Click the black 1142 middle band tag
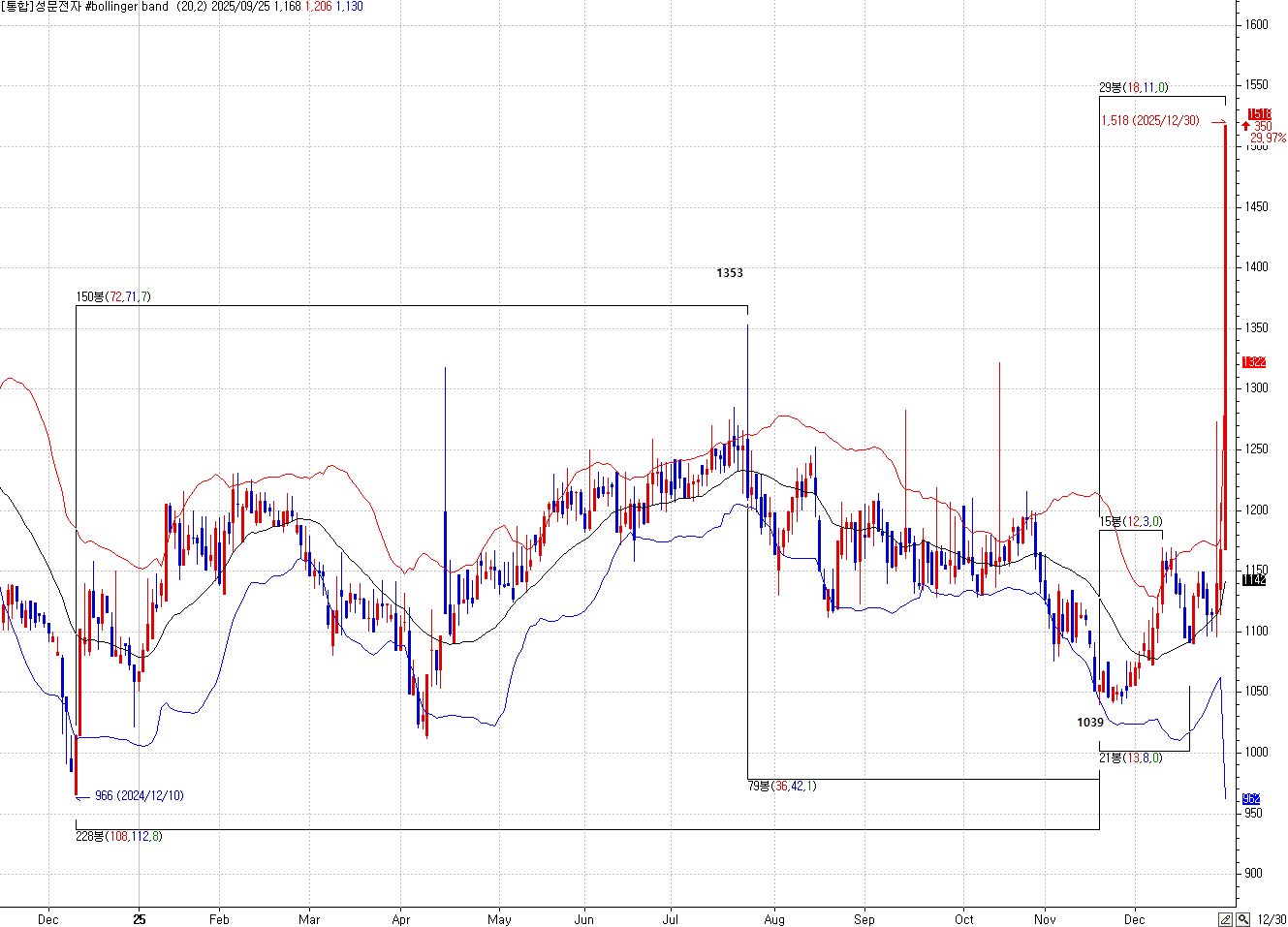Screen dimensions: 1288x927 click(1254, 580)
